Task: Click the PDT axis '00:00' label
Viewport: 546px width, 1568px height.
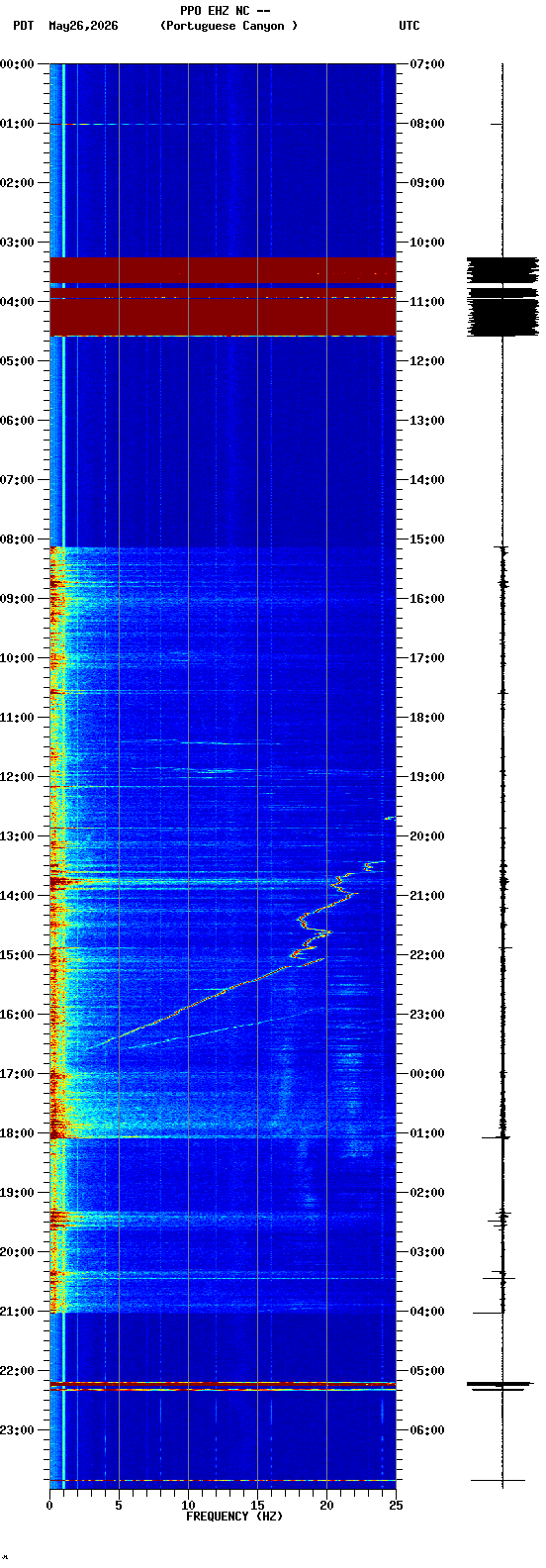Action: click(17, 64)
